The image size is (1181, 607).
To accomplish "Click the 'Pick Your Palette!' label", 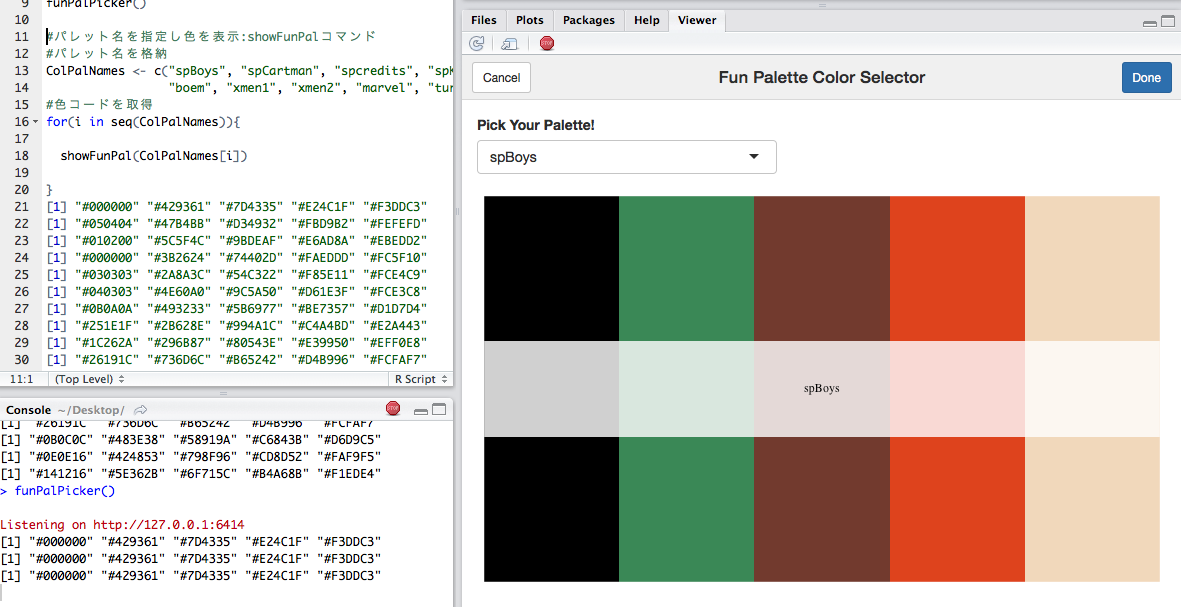I will coord(536,125).
